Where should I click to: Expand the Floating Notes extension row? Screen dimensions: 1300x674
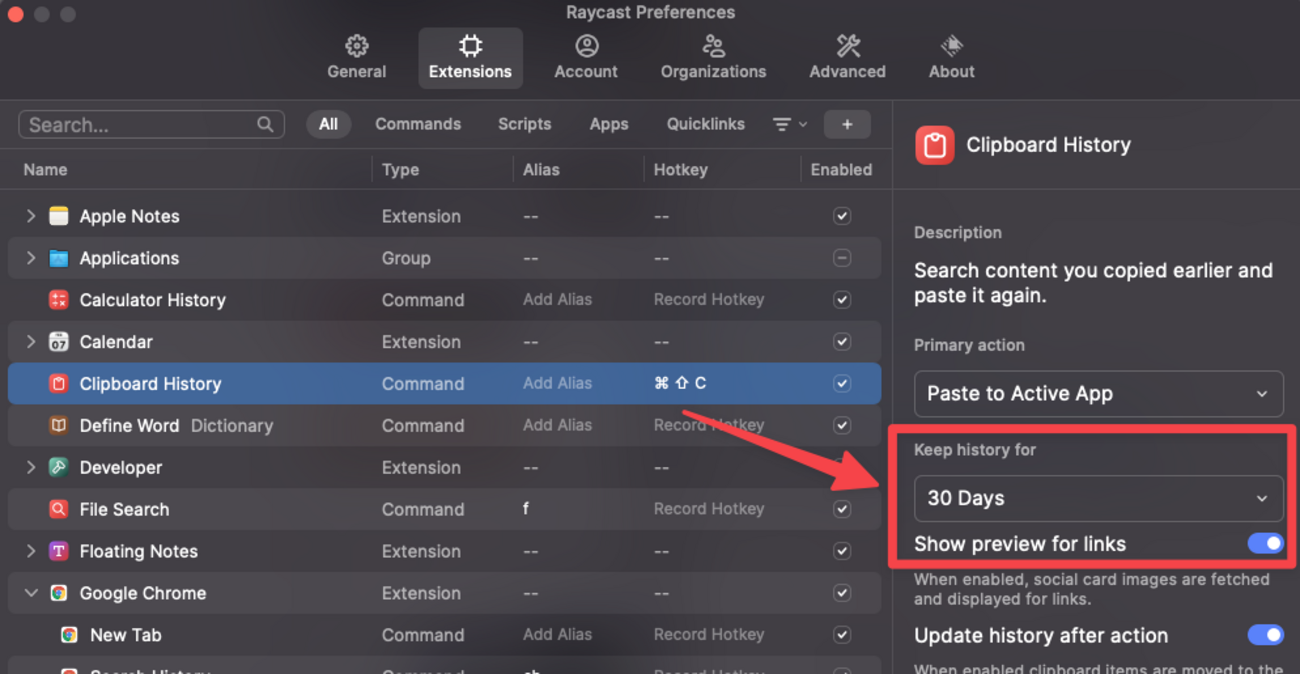[31, 551]
